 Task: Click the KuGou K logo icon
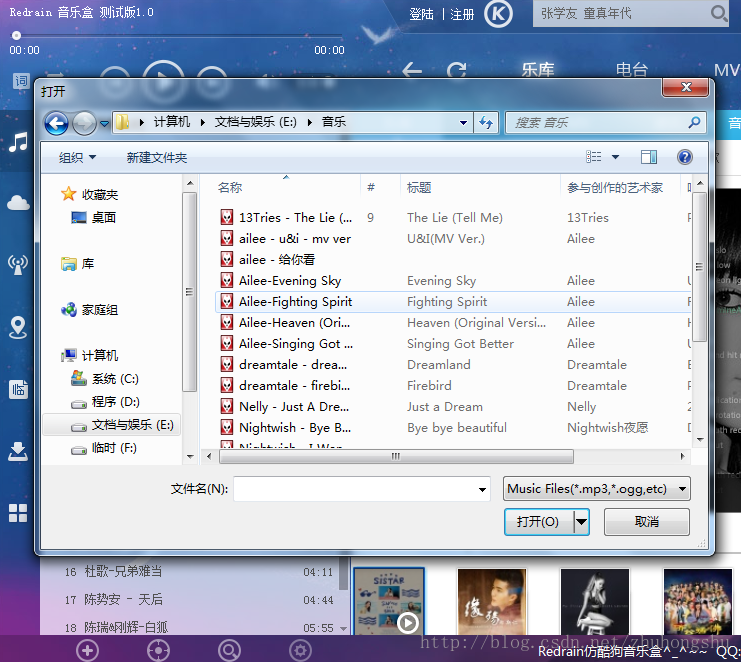click(498, 14)
